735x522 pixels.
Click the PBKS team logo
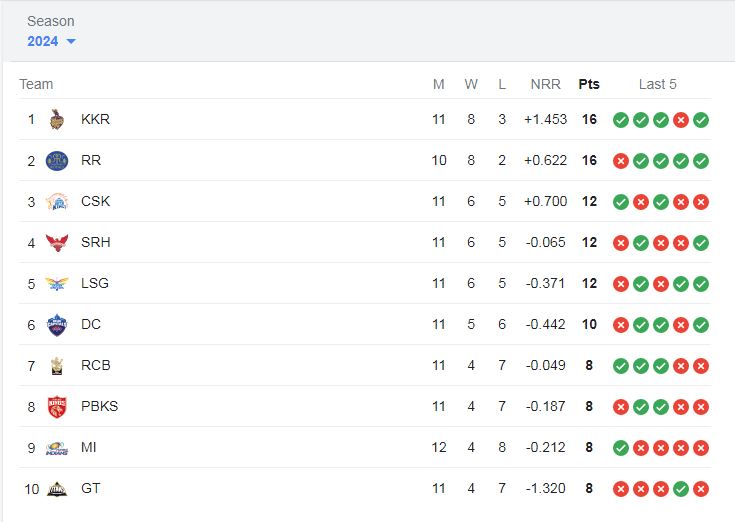[x=57, y=407]
